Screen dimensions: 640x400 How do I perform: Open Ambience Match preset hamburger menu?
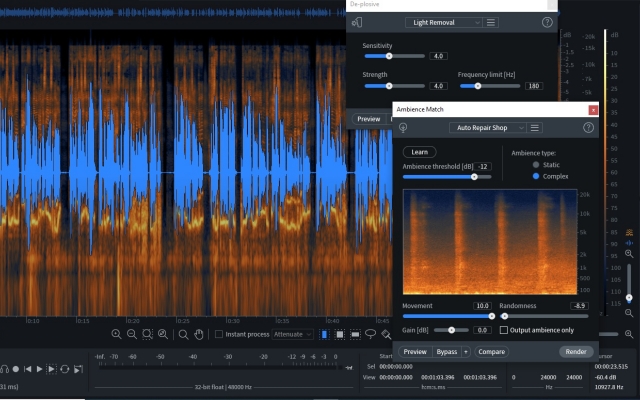point(534,128)
